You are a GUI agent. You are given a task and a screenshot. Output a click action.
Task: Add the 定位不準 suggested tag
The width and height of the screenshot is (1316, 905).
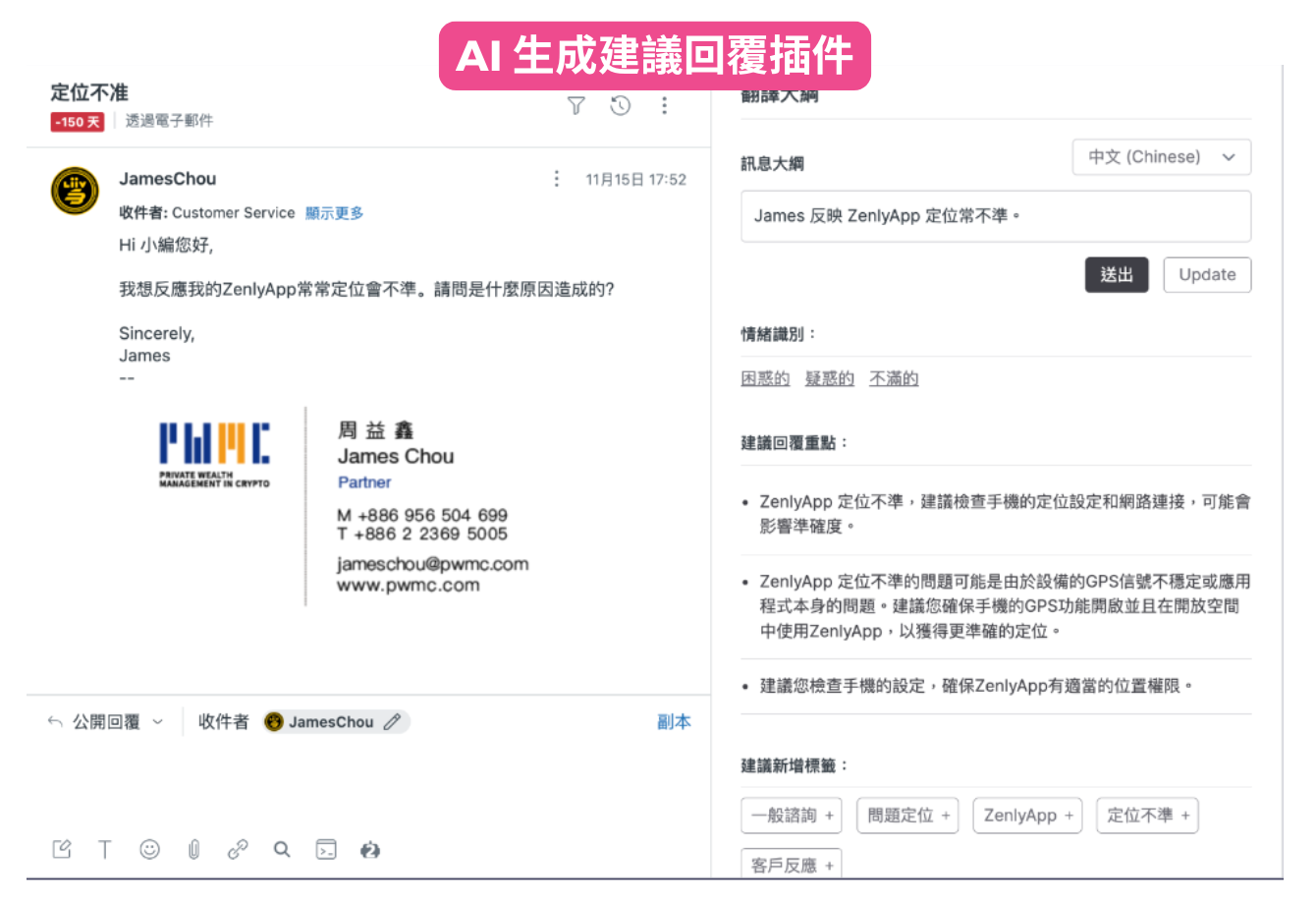(1147, 816)
